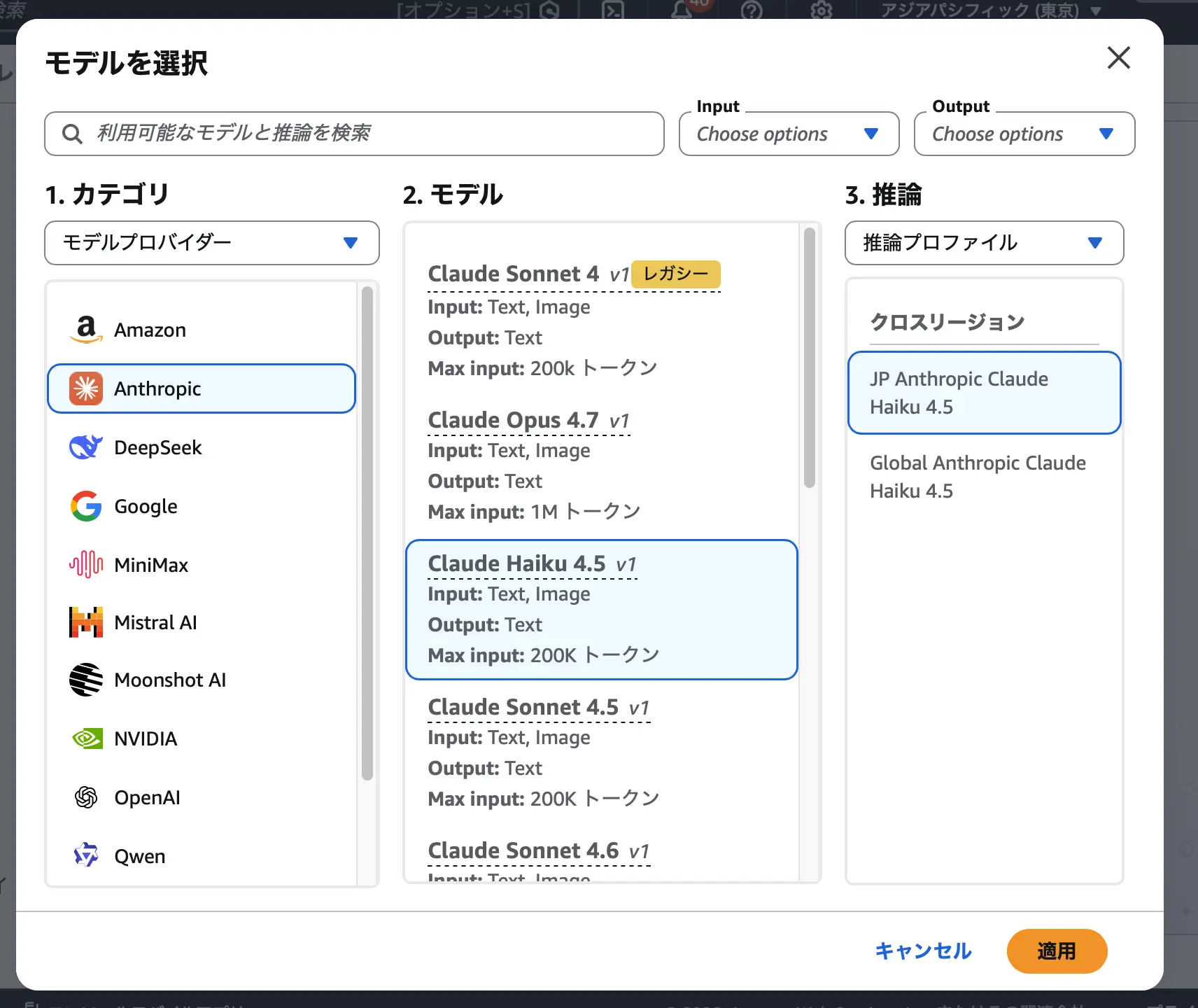Click the NVIDIA eye logo icon

click(87, 738)
